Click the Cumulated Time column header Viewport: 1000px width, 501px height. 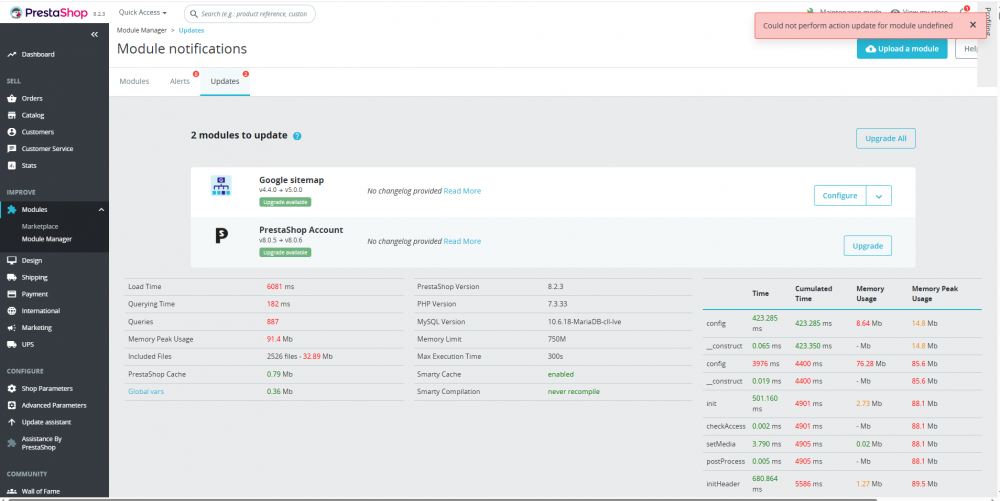pos(814,293)
